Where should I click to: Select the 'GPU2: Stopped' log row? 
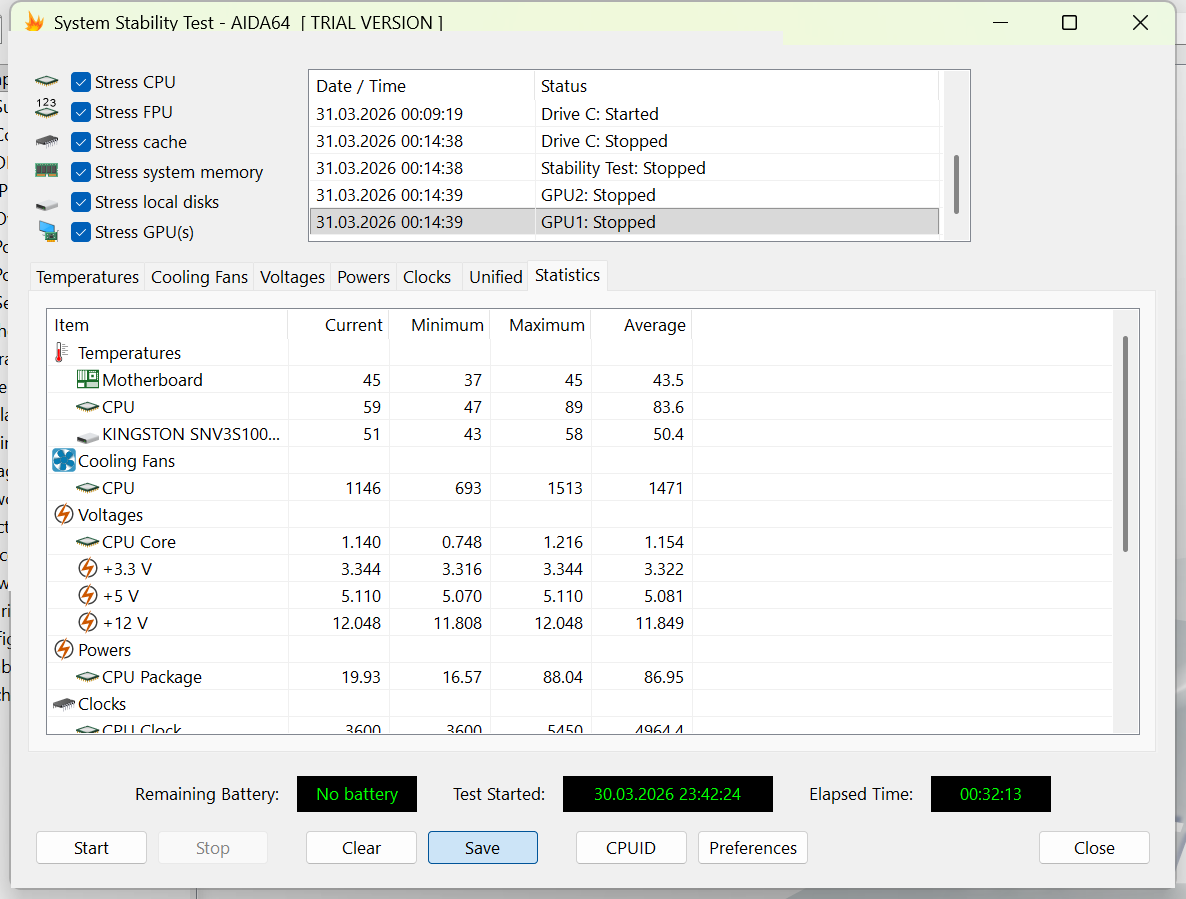pos(625,195)
